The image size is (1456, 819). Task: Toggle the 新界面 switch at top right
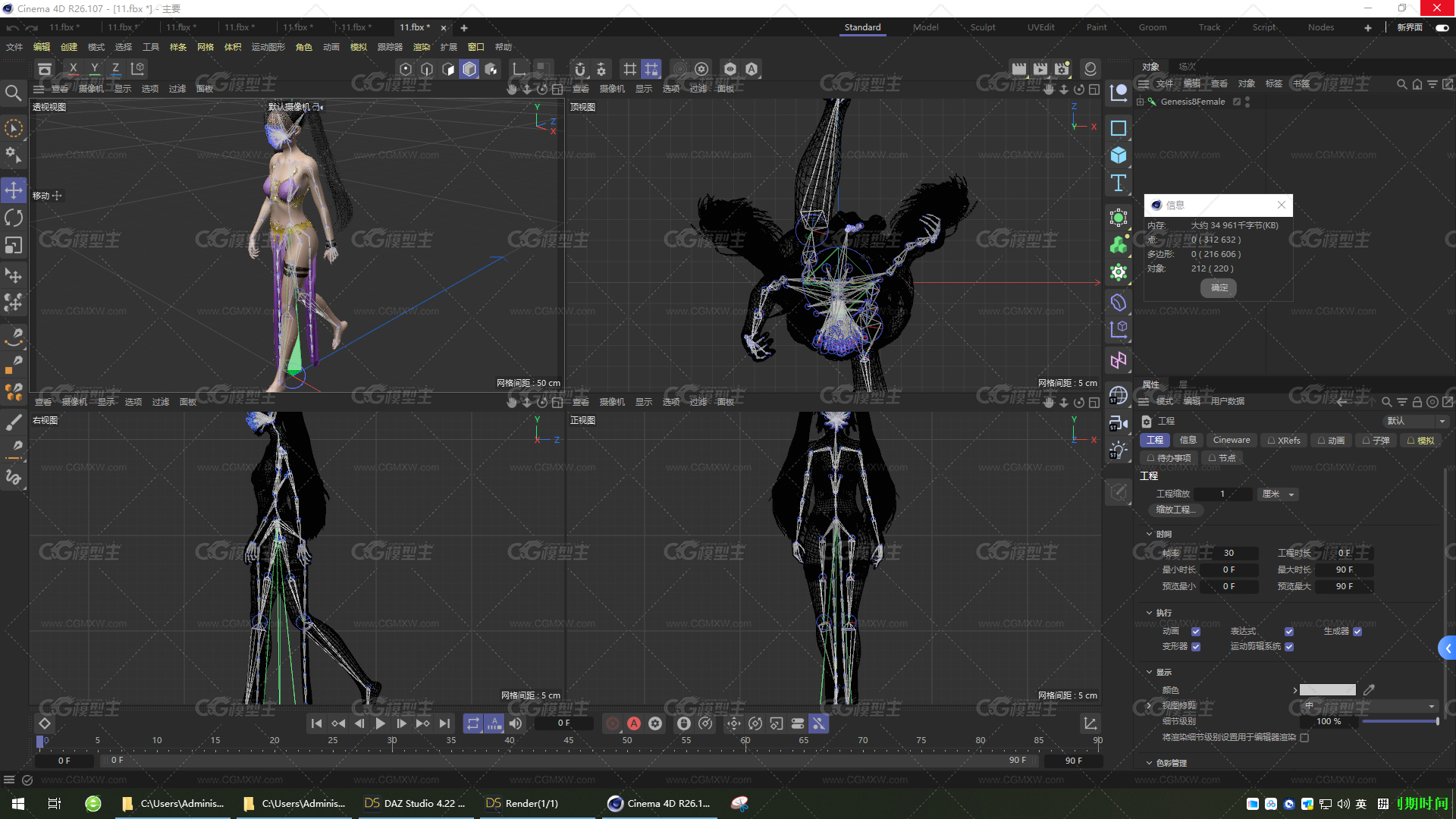pyautogui.click(x=1442, y=27)
